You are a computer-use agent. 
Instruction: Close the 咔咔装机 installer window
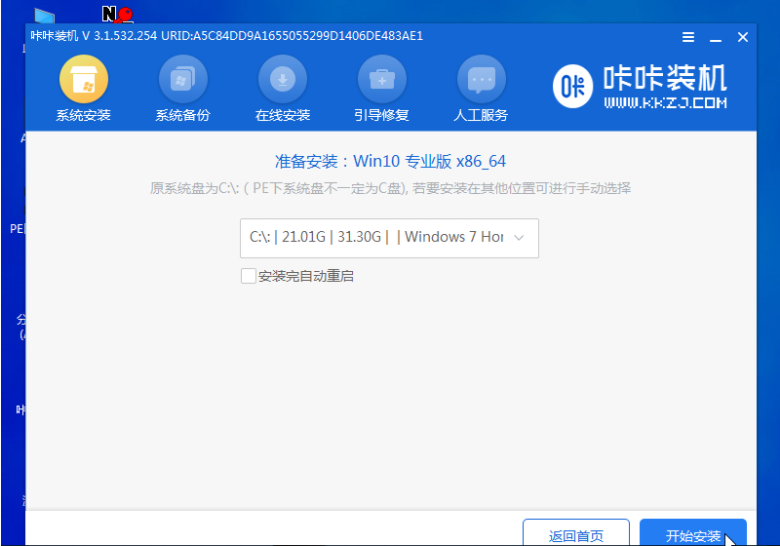click(742, 37)
